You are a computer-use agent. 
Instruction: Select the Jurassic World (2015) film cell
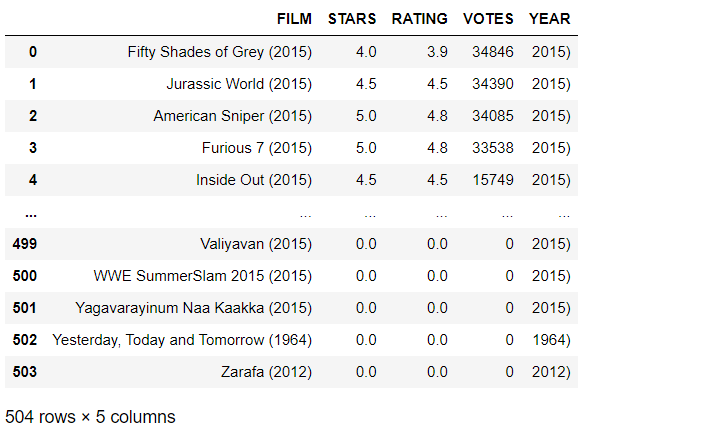(239, 84)
